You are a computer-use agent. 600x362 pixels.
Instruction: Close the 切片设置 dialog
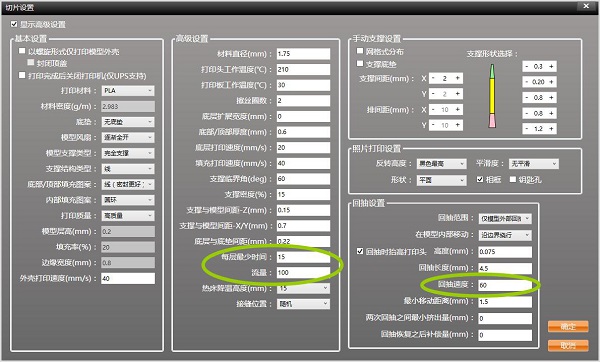pos(586,6)
